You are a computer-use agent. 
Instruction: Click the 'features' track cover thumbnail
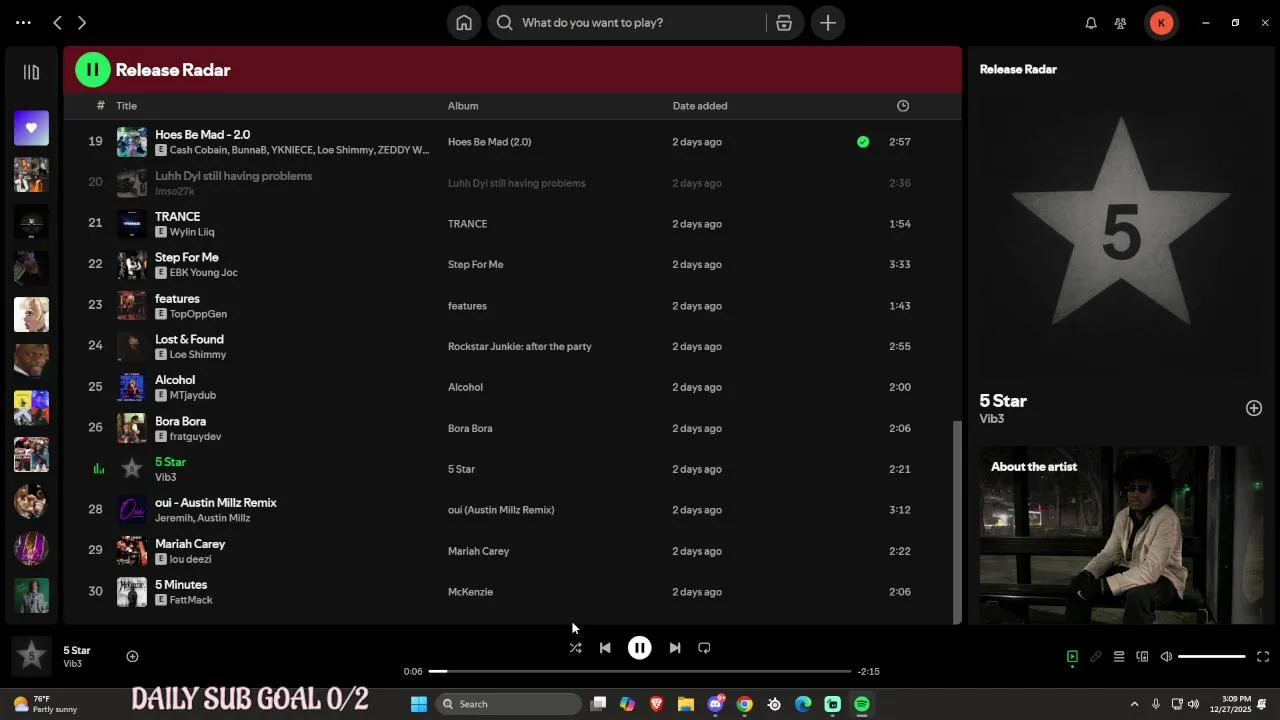pyautogui.click(x=132, y=305)
